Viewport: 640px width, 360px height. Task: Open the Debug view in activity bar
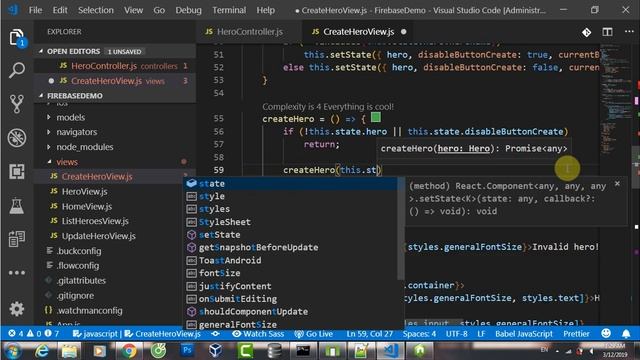(16, 138)
